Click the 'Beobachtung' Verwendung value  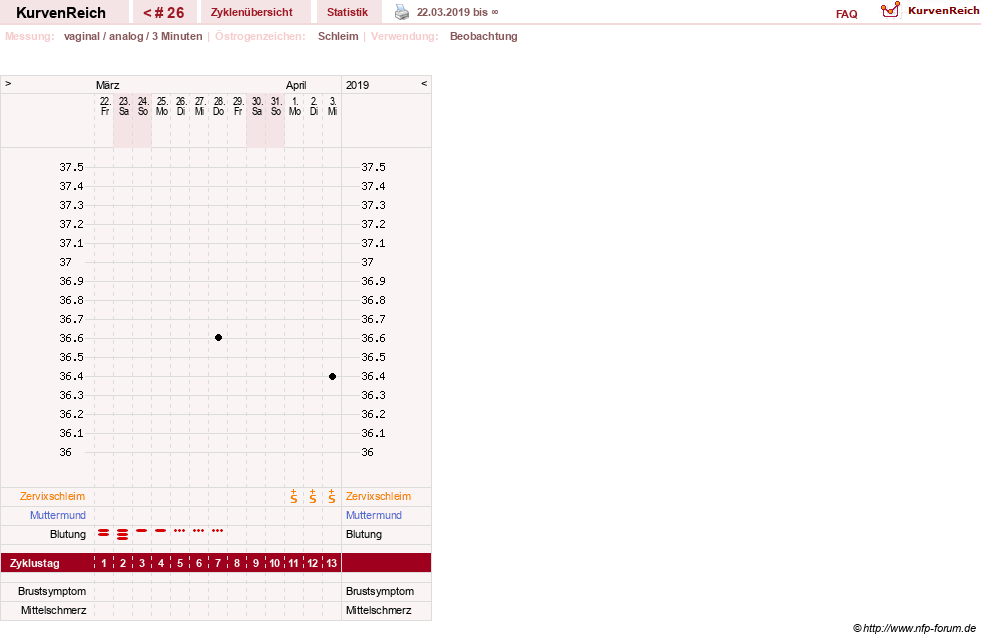coord(484,36)
